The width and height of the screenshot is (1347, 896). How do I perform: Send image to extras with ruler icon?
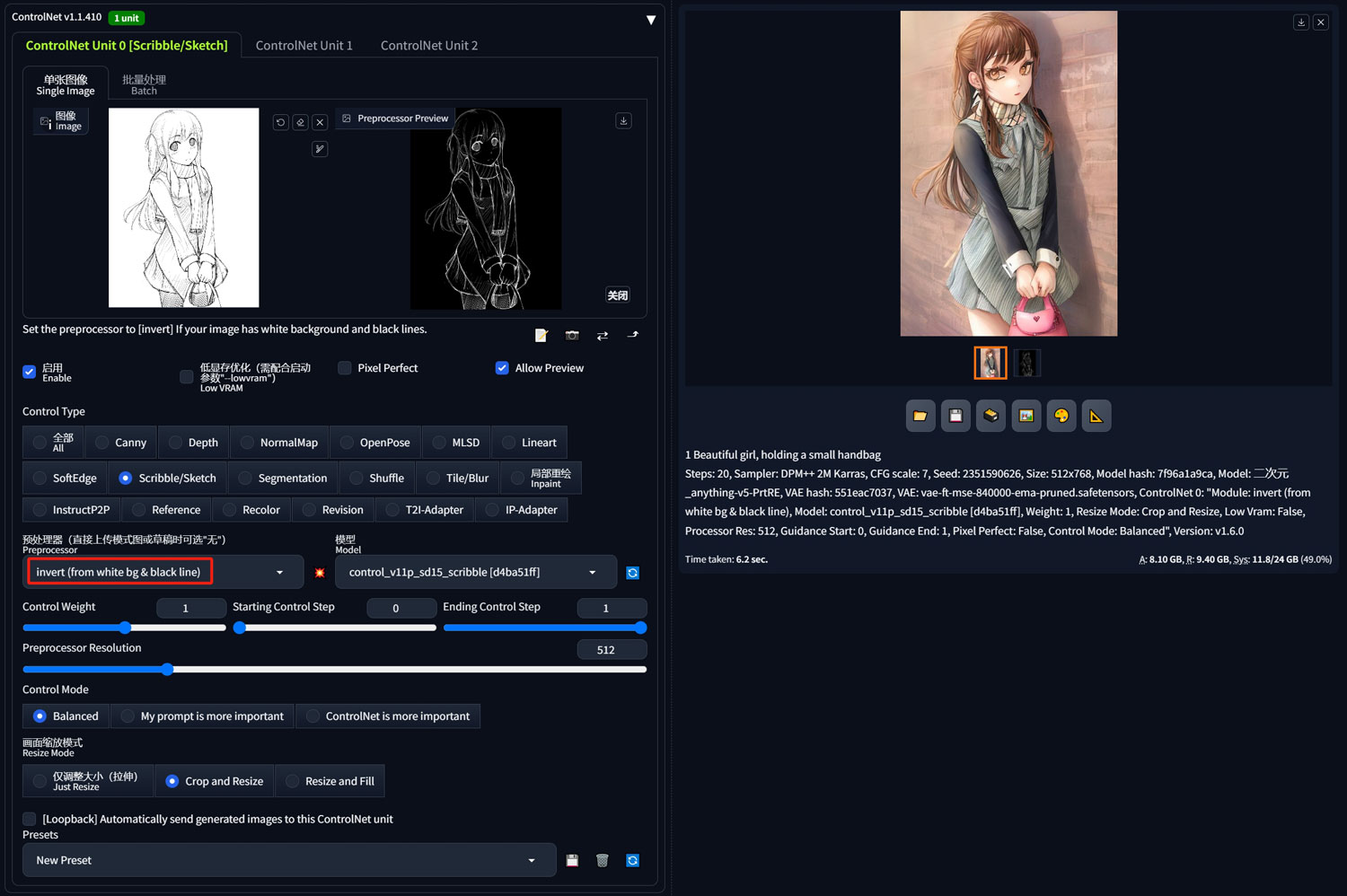pos(1096,416)
